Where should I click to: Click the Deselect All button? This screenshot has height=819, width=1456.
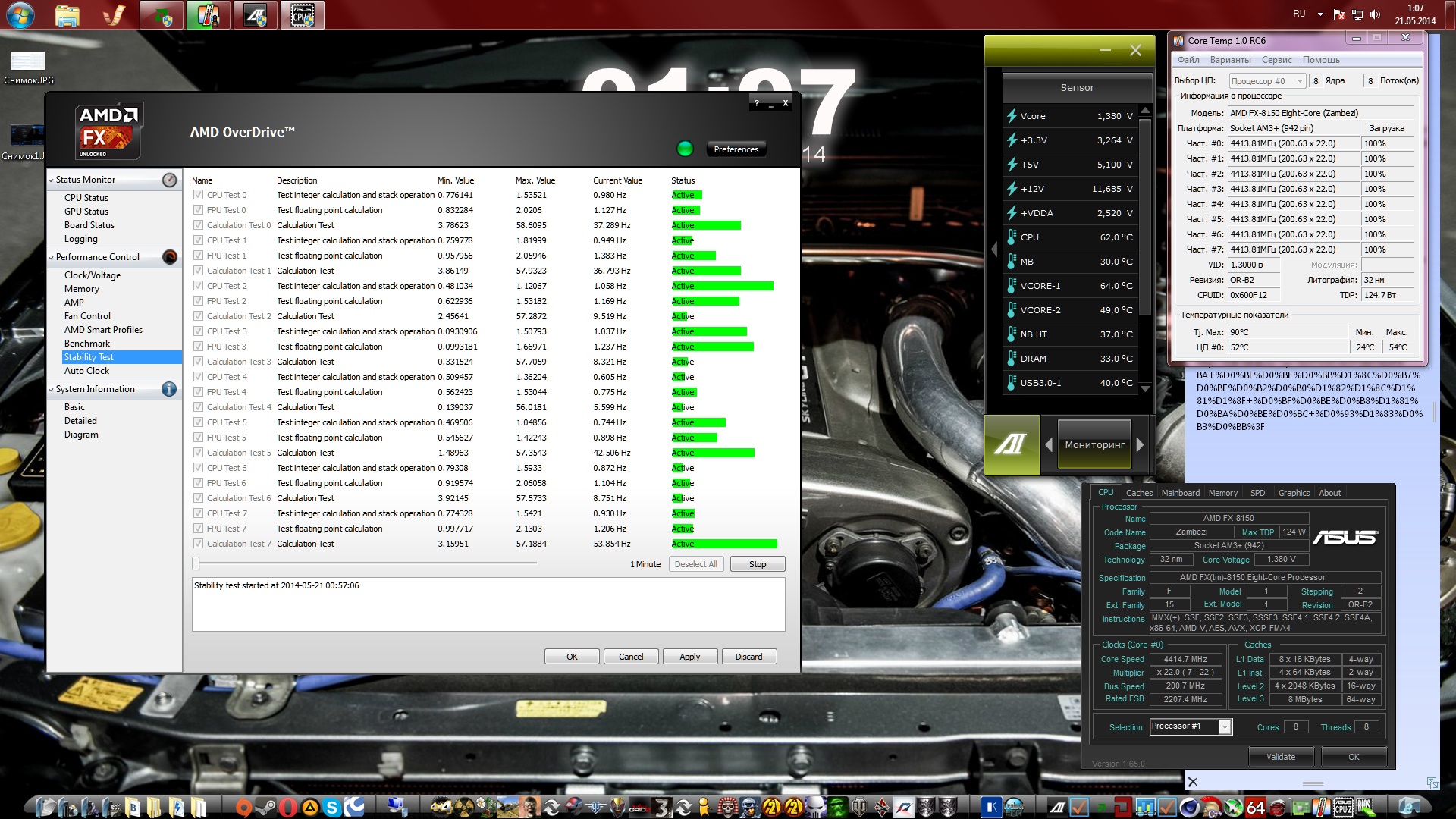(x=696, y=564)
